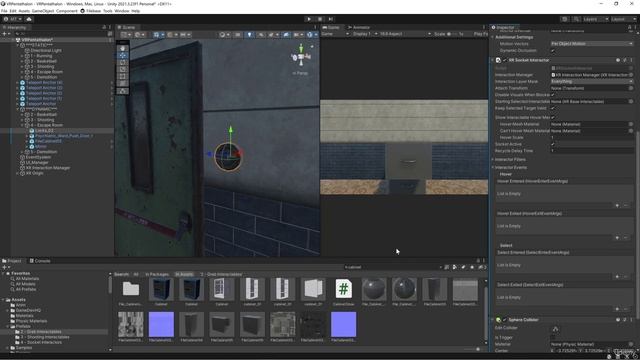Click the Hover Scale value field
The height and width of the screenshot is (360, 640).
coord(591,138)
